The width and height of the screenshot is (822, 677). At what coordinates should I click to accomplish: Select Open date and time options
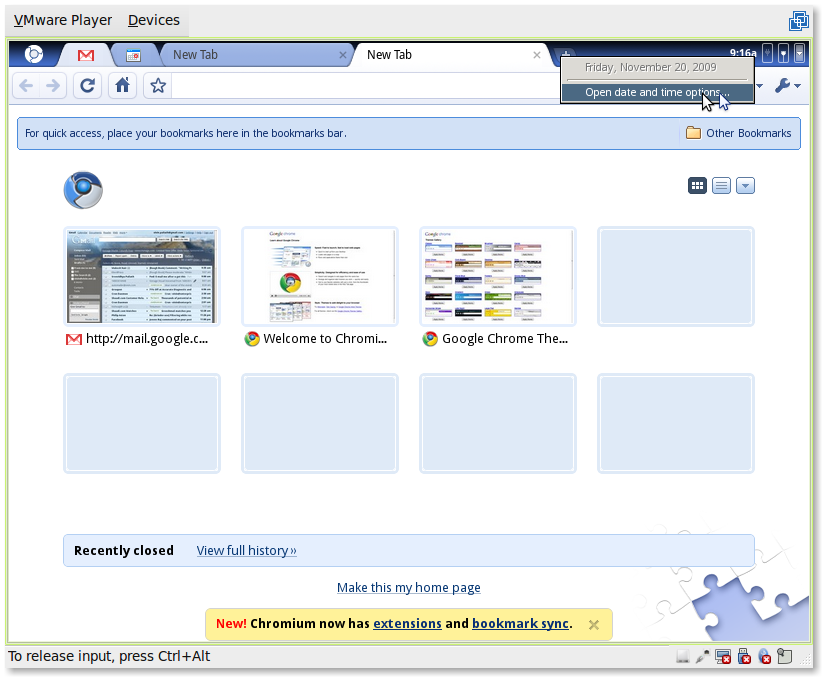[656, 93]
